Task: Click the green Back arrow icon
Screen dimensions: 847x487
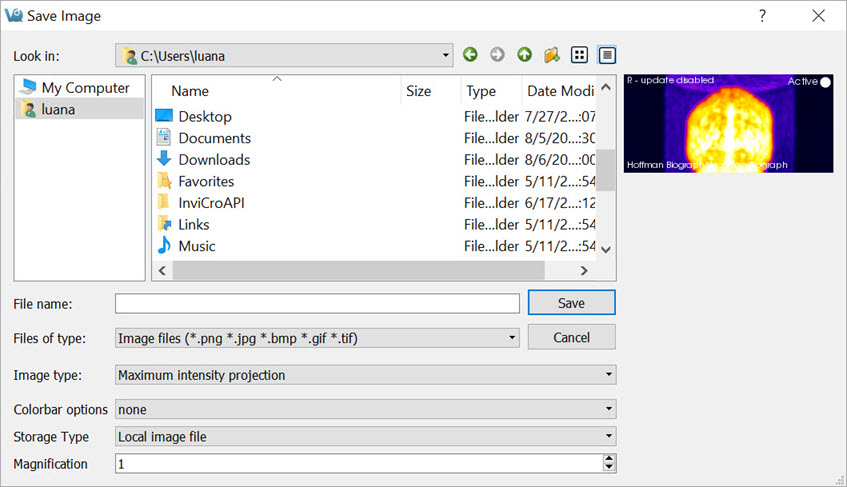Action: pyautogui.click(x=470, y=55)
